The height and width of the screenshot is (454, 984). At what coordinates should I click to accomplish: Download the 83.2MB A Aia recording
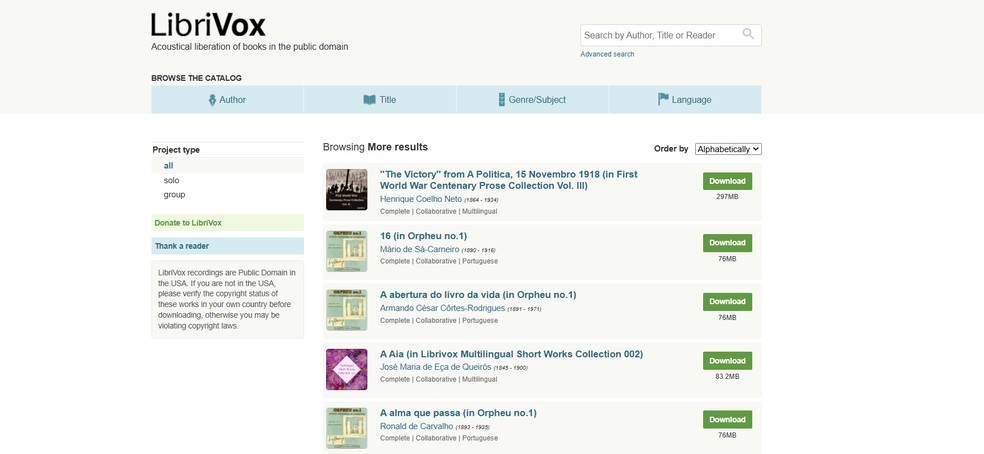(727, 361)
